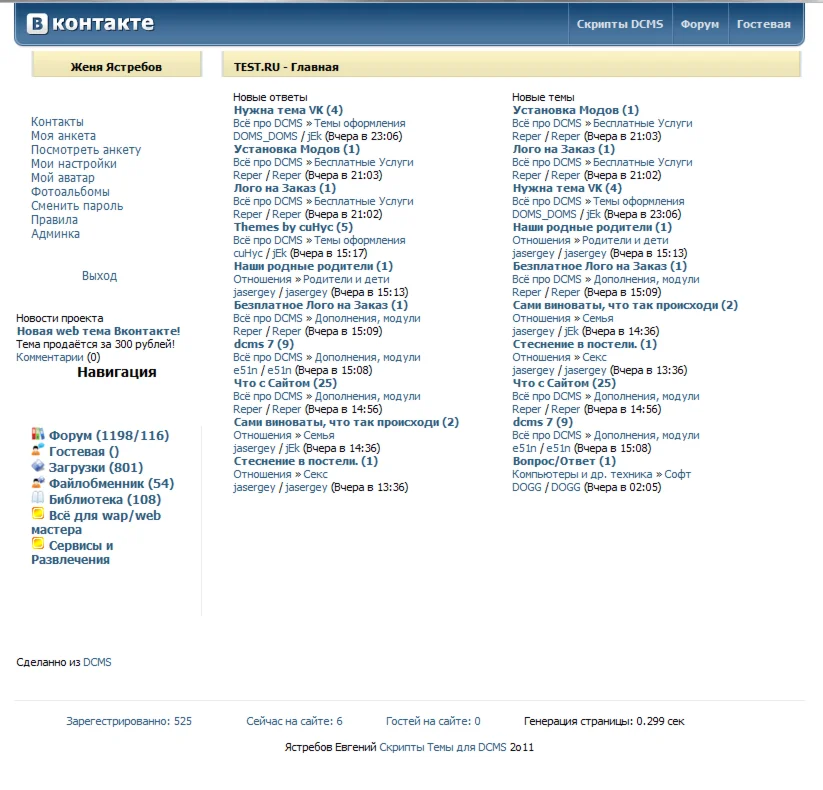The width and height of the screenshot is (823, 790).
Task: Open Гостевая in the top header
Action: pos(763,24)
